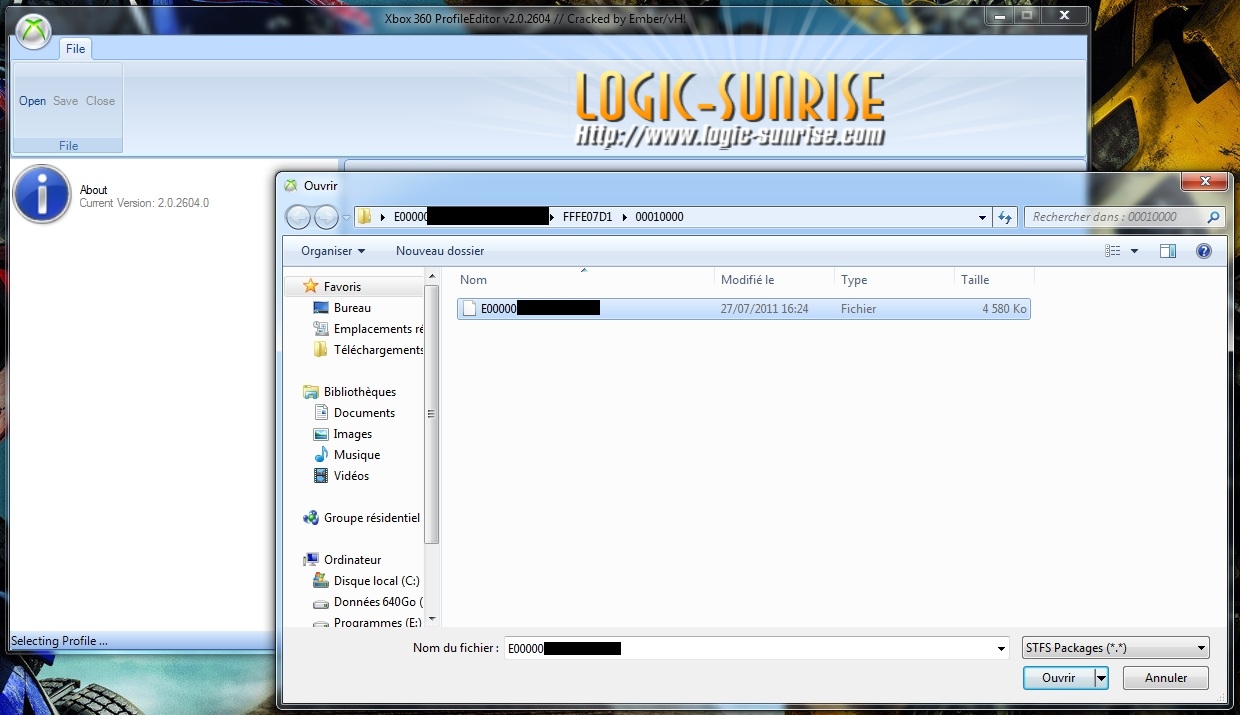Screen dimensions: 1240x715
Task: Open the Données 640Go drive
Action: pyautogui.click(x=378, y=602)
